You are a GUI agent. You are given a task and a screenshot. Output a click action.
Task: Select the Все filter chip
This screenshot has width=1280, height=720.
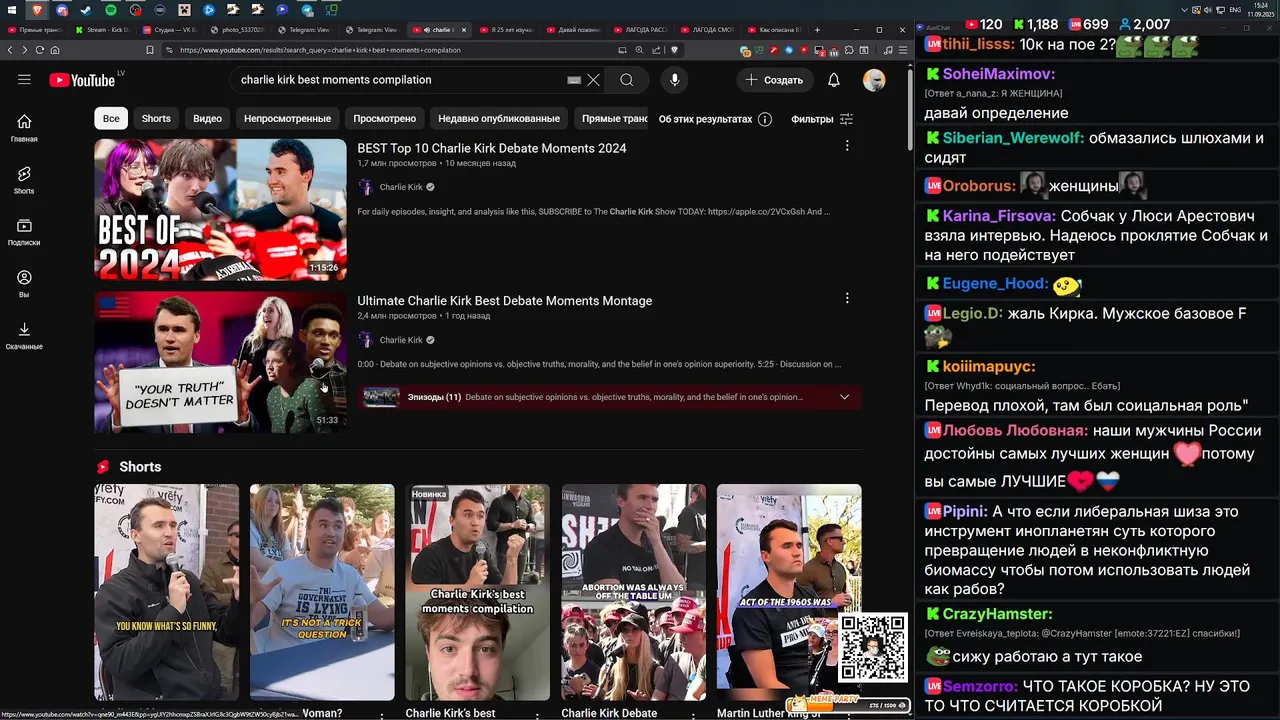pos(111,119)
